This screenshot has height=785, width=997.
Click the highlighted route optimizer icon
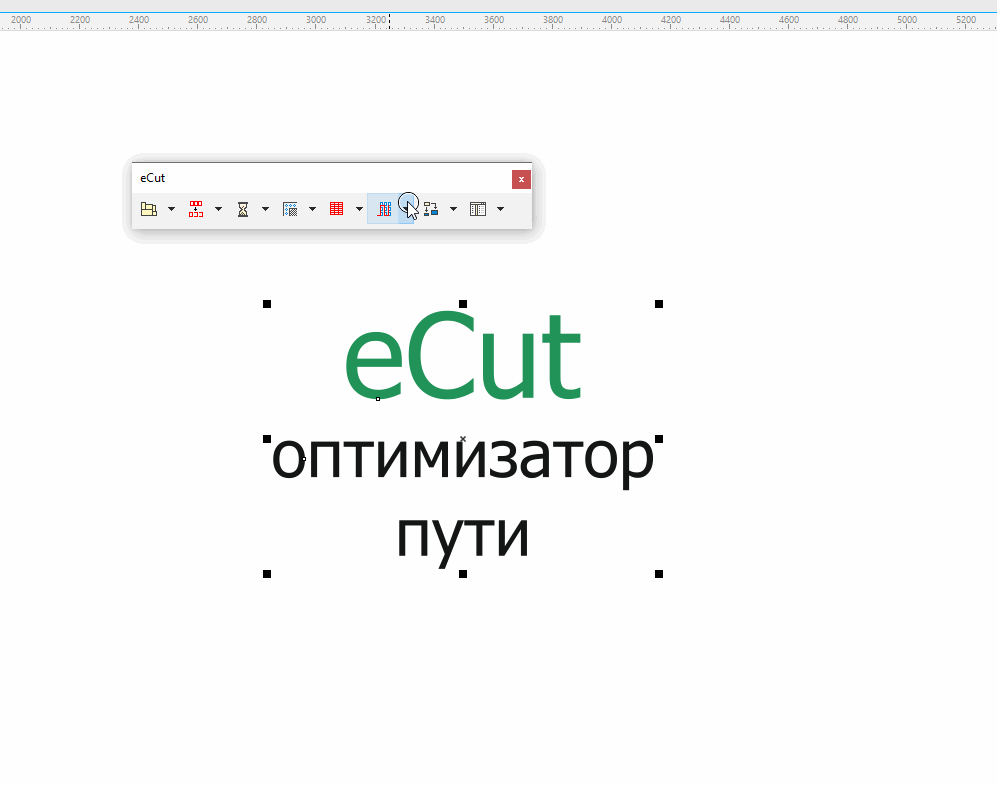point(384,209)
